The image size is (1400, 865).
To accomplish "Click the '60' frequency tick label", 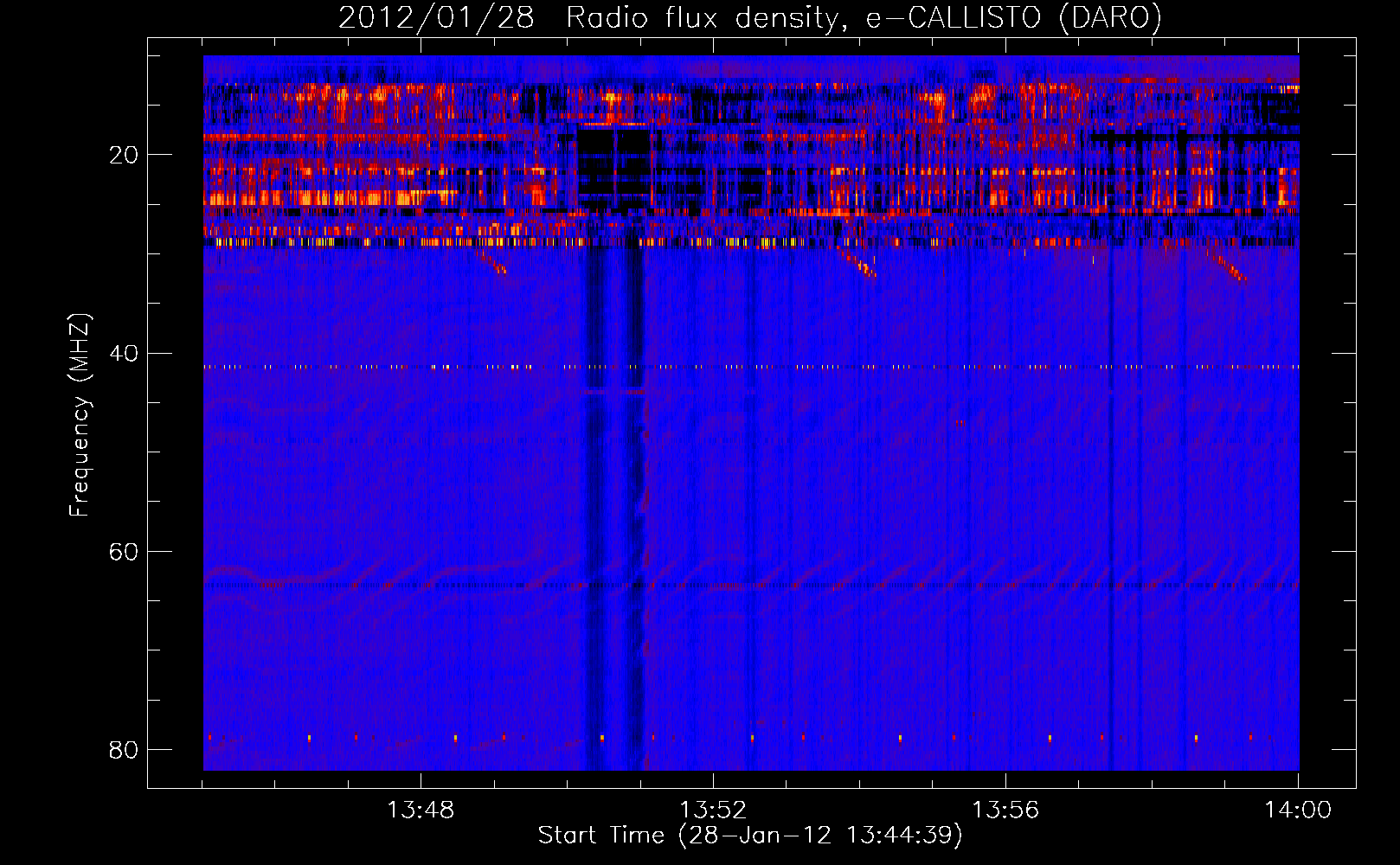I will (124, 551).
